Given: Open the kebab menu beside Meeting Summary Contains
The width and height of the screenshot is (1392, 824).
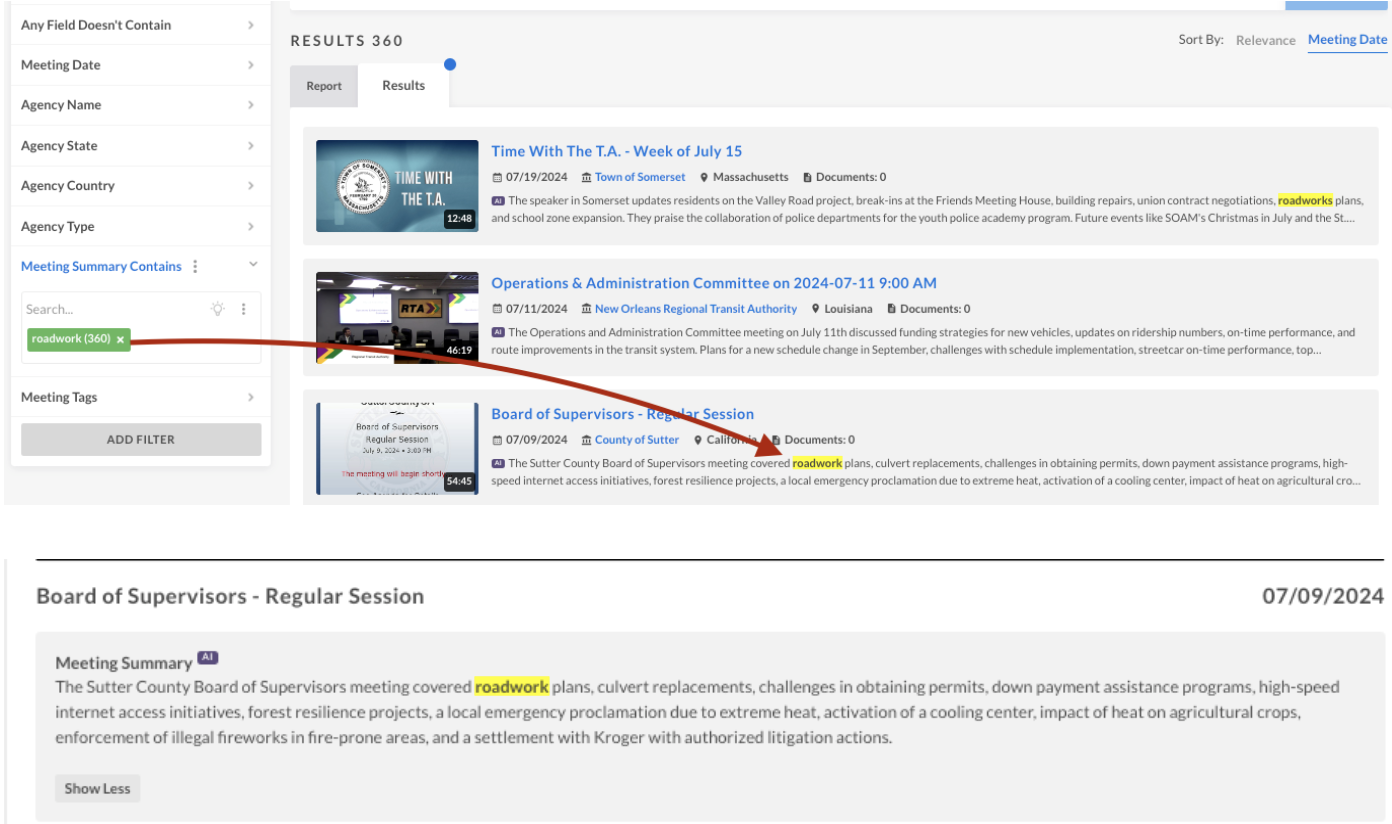Looking at the screenshot, I should coord(195,266).
